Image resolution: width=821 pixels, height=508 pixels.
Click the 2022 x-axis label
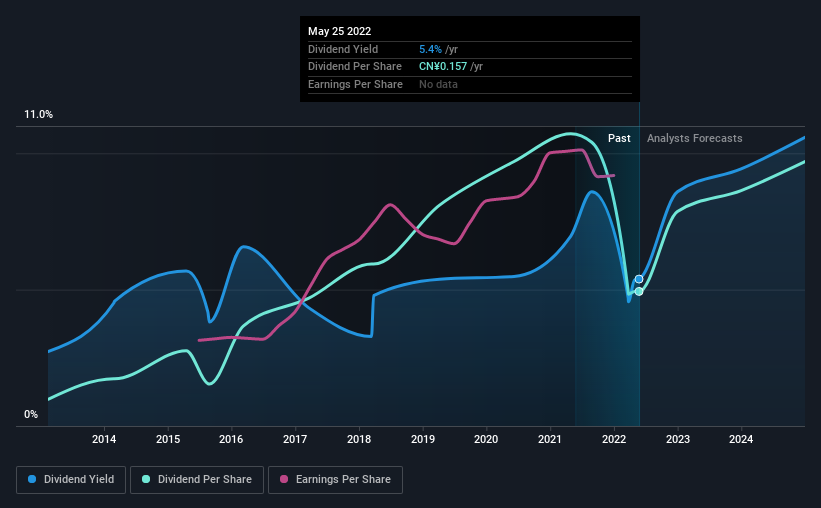[x=614, y=439]
